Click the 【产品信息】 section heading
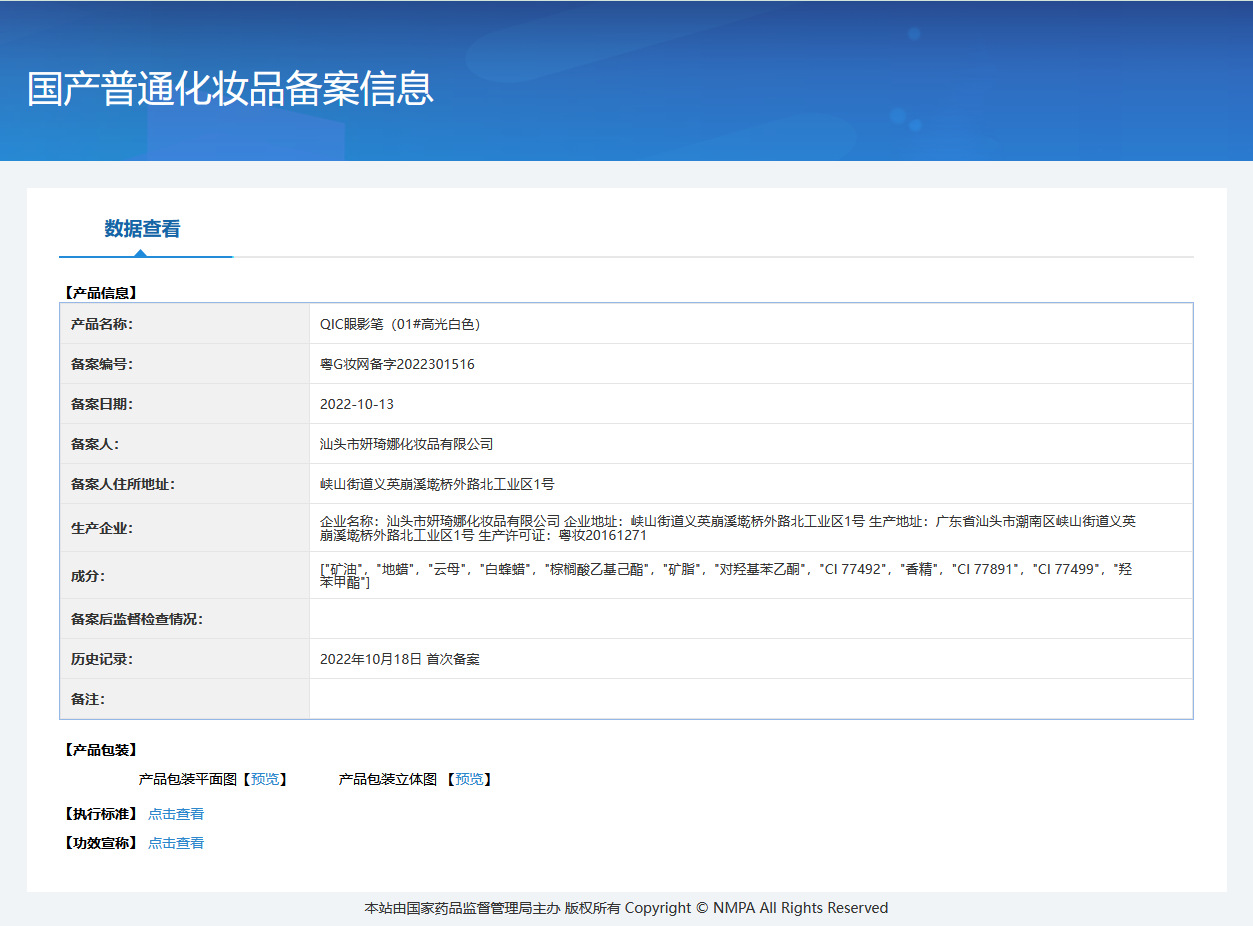1253x926 pixels. point(99,293)
